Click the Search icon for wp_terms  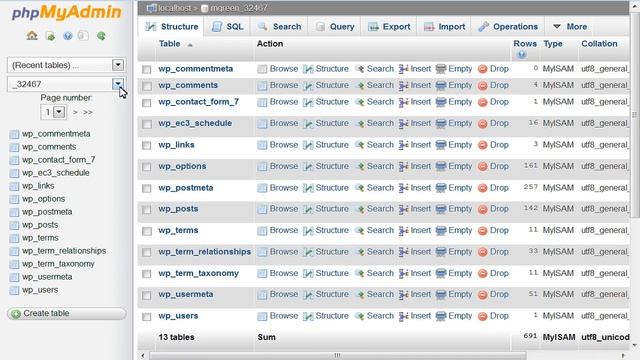pos(360,231)
